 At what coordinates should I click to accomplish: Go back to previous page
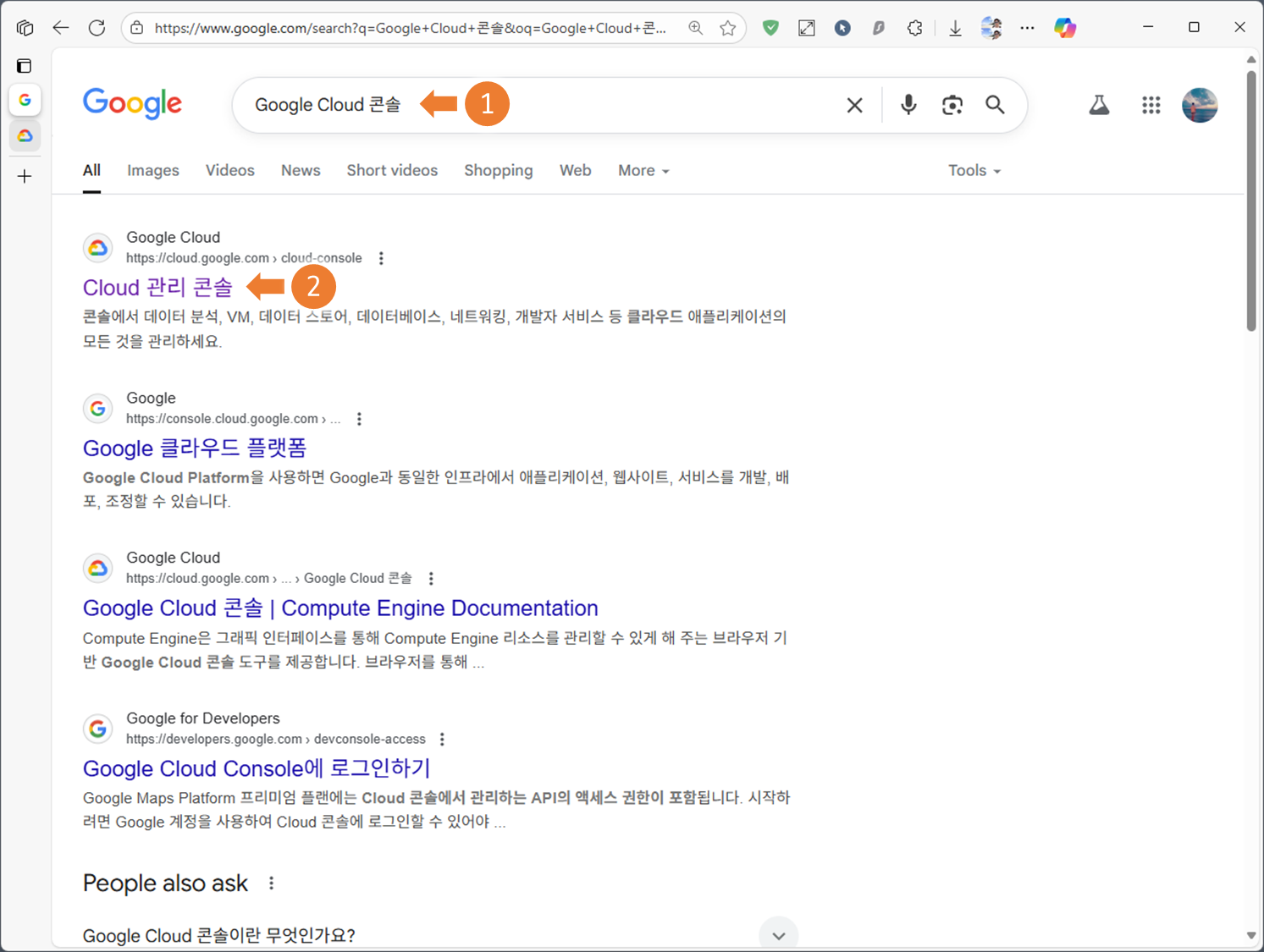point(61,28)
